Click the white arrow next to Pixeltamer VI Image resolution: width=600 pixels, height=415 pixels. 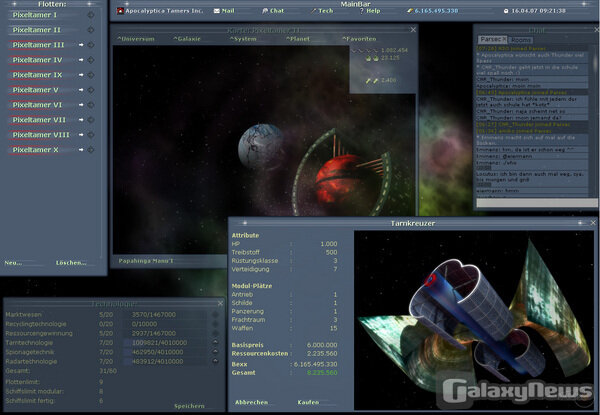[81, 105]
